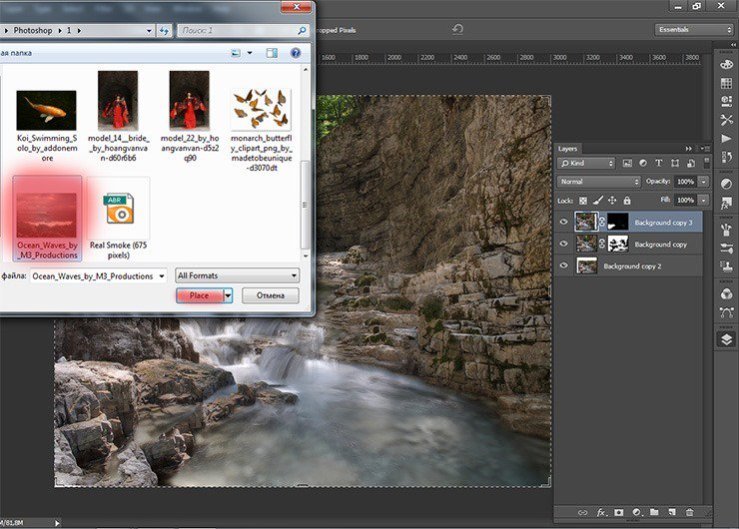The width and height of the screenshot is (739, 529).
Task: Create new fill or adjustment layer
Action: tap(637, 512)
